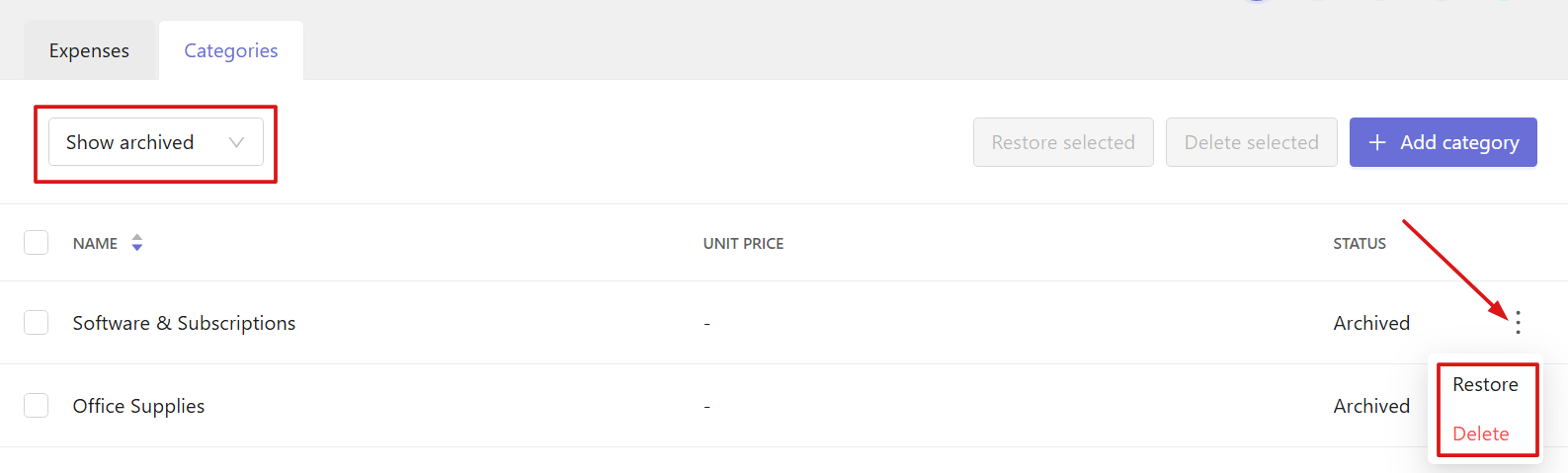Click the STATUS column header
The image size is (1568, 473).
(x=1360, y=243)
